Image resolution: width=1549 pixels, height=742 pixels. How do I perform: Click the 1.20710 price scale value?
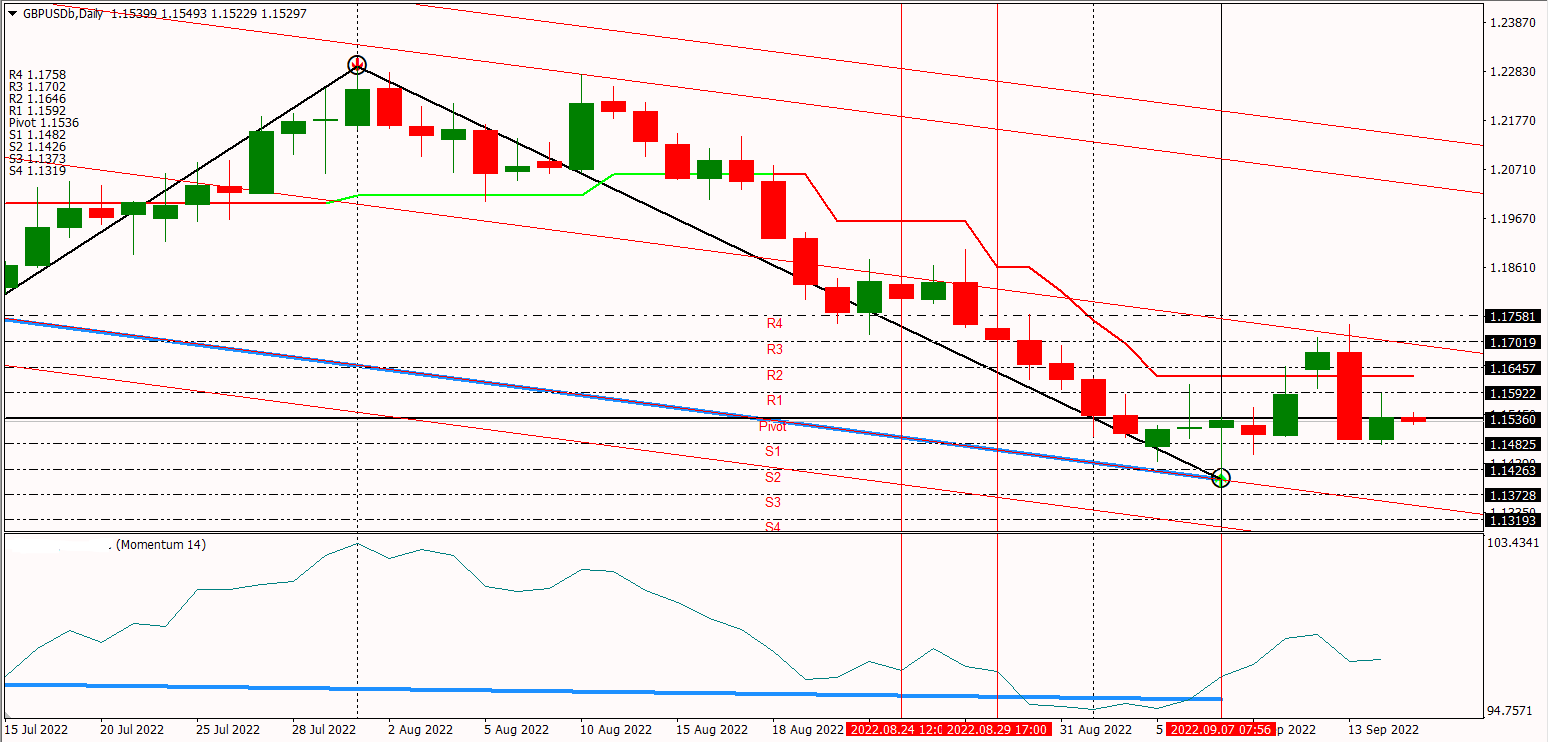[1513, 170]
